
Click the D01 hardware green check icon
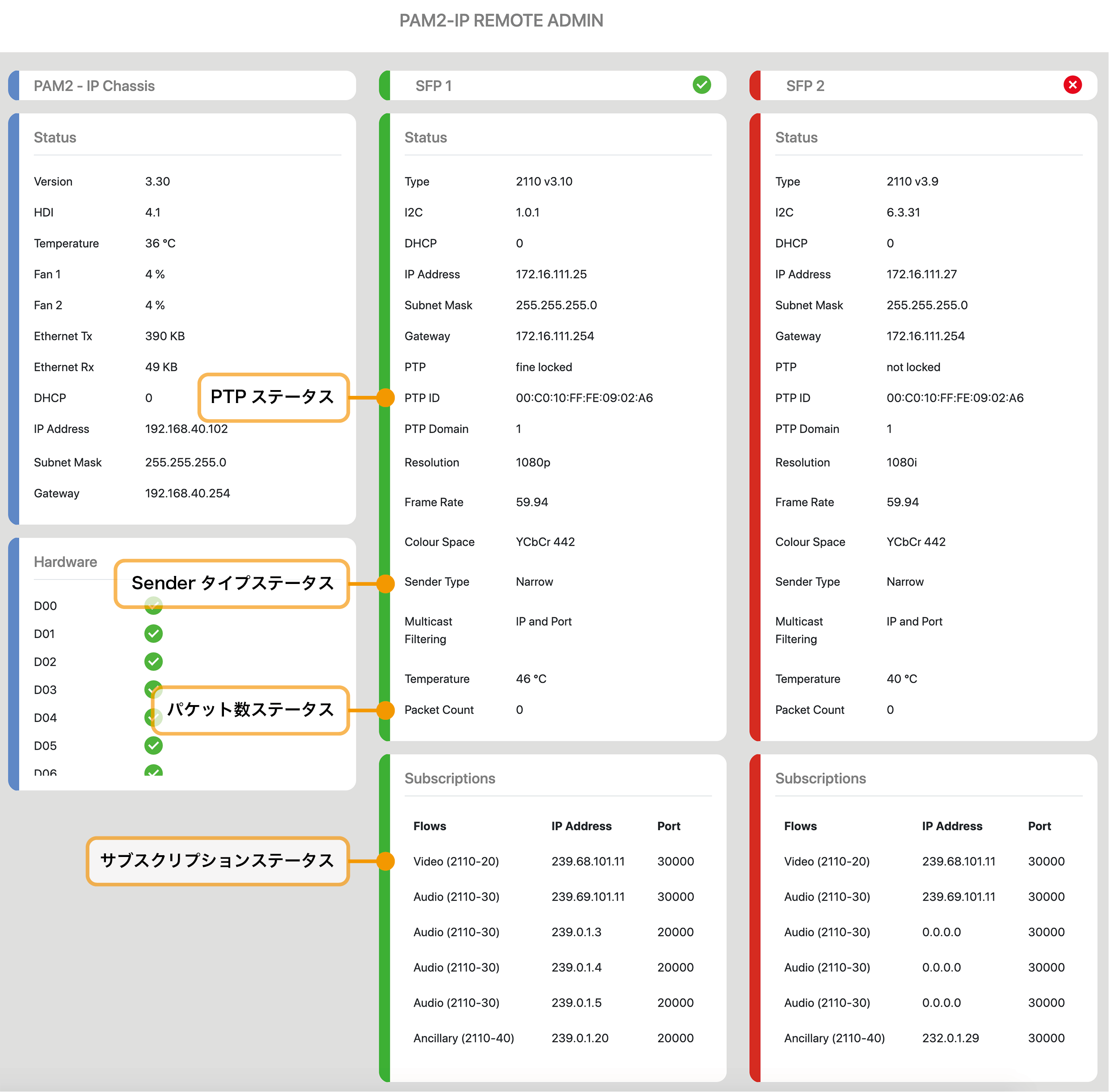[153, 634]
